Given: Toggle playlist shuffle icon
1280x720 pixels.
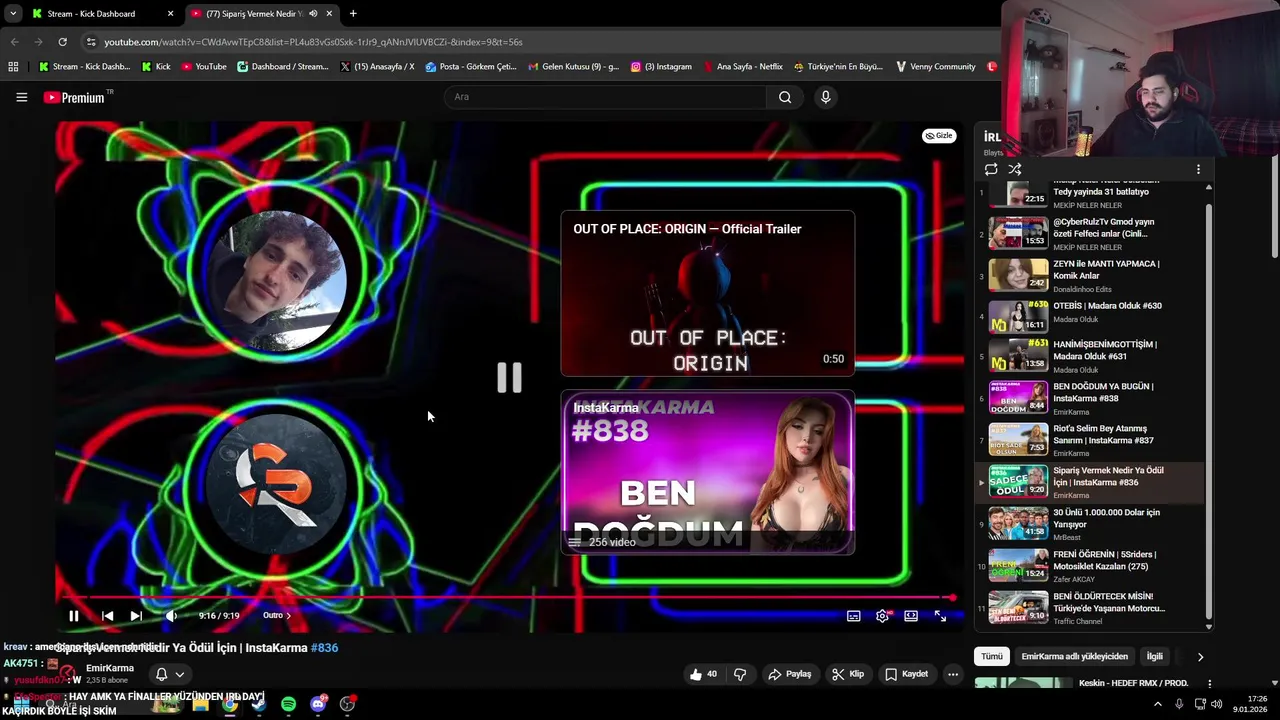Looking at the screenshot, I should pyautogui.click(x=1015, y=169).
